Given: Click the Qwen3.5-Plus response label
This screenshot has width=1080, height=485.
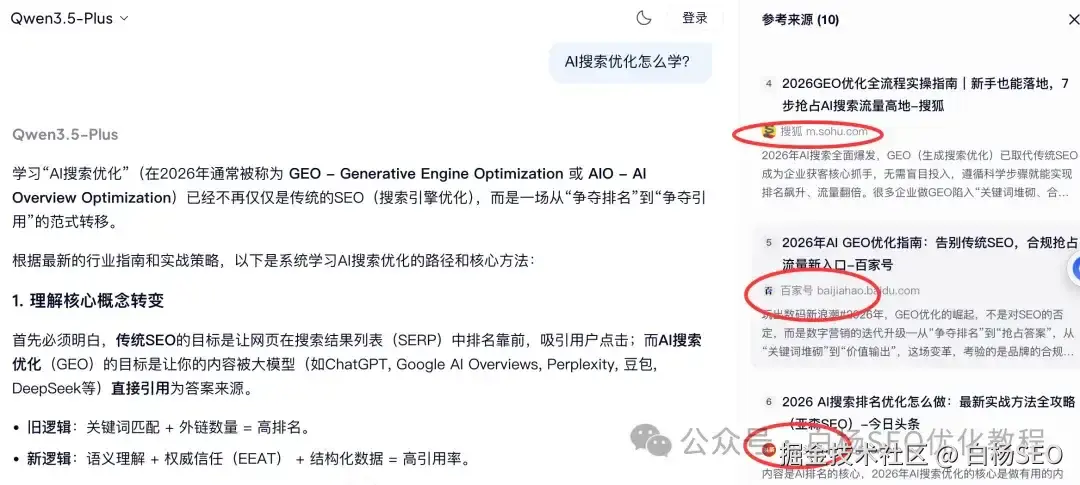Looking at the screenshot, I should point(65,134).
